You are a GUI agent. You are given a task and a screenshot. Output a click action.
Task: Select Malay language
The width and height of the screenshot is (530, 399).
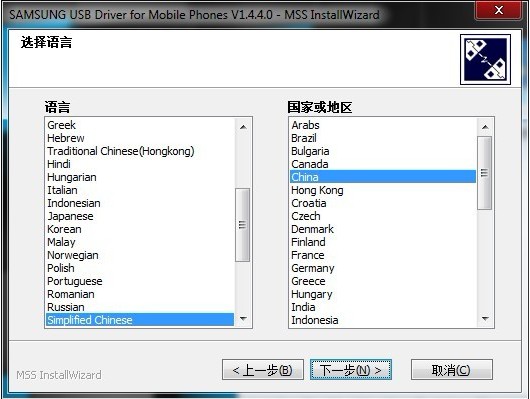140,242
